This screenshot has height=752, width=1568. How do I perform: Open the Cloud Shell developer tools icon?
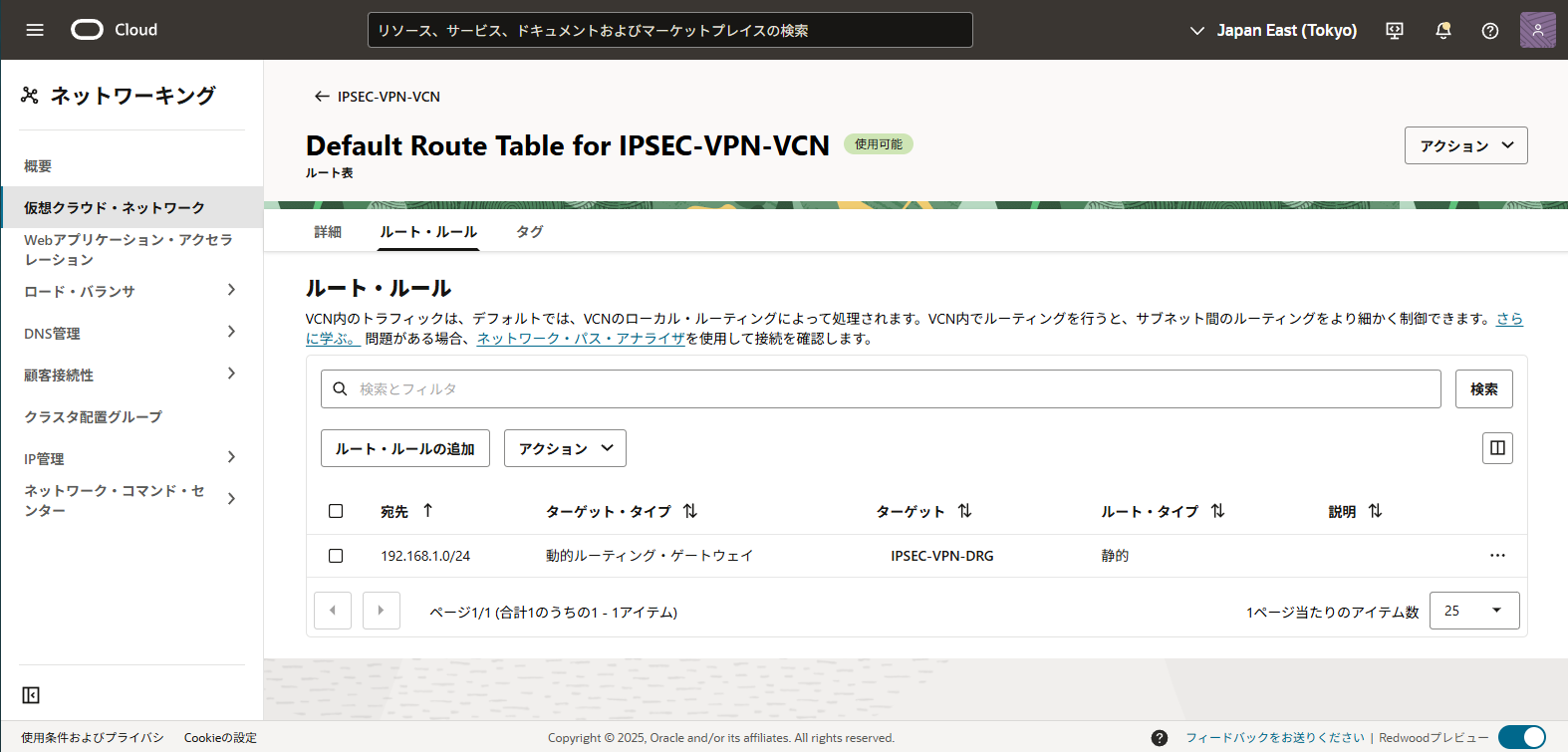1395,31
